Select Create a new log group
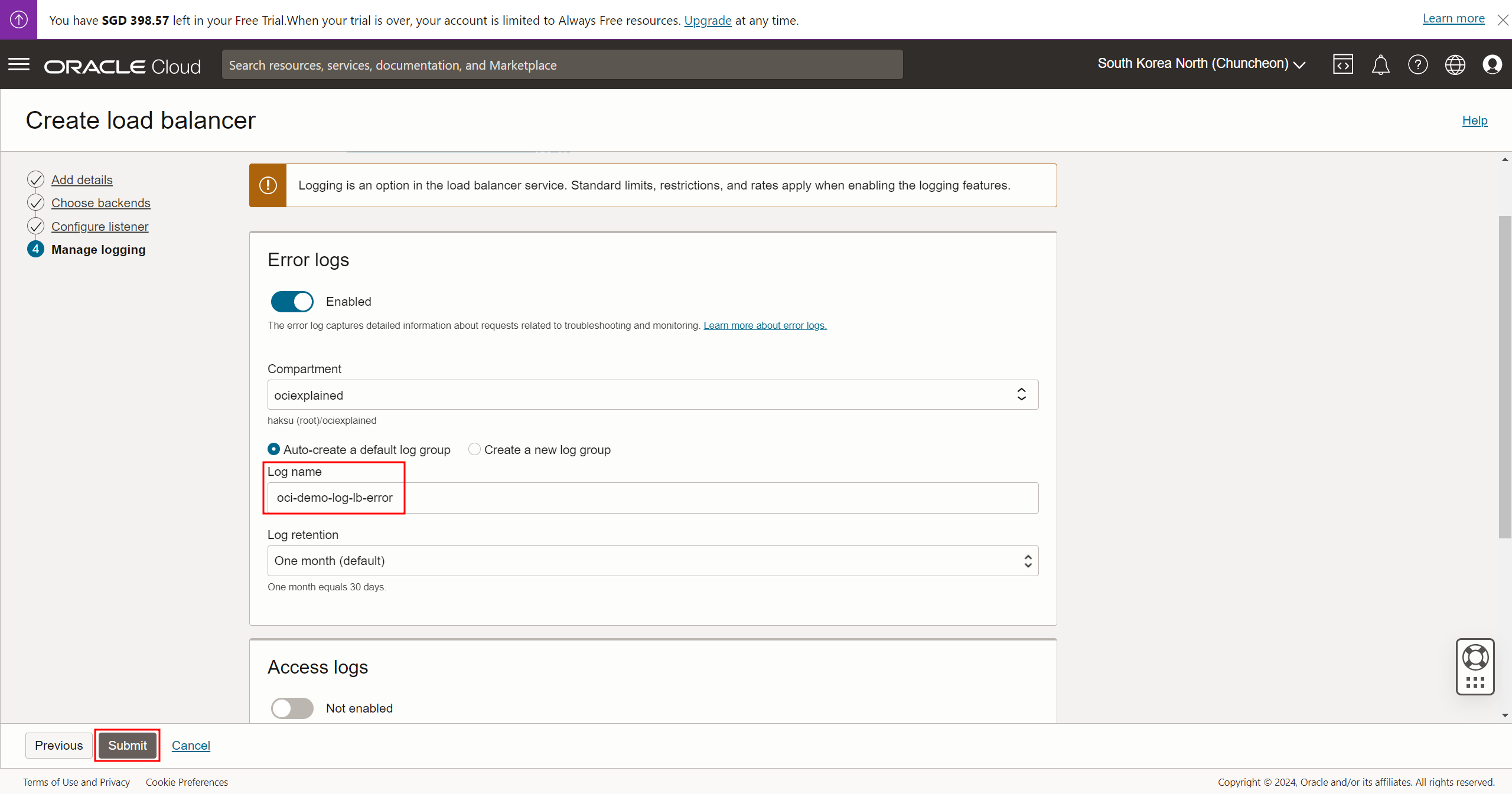The height and width of the screenshot is (794, 1512). click(474, 449)
